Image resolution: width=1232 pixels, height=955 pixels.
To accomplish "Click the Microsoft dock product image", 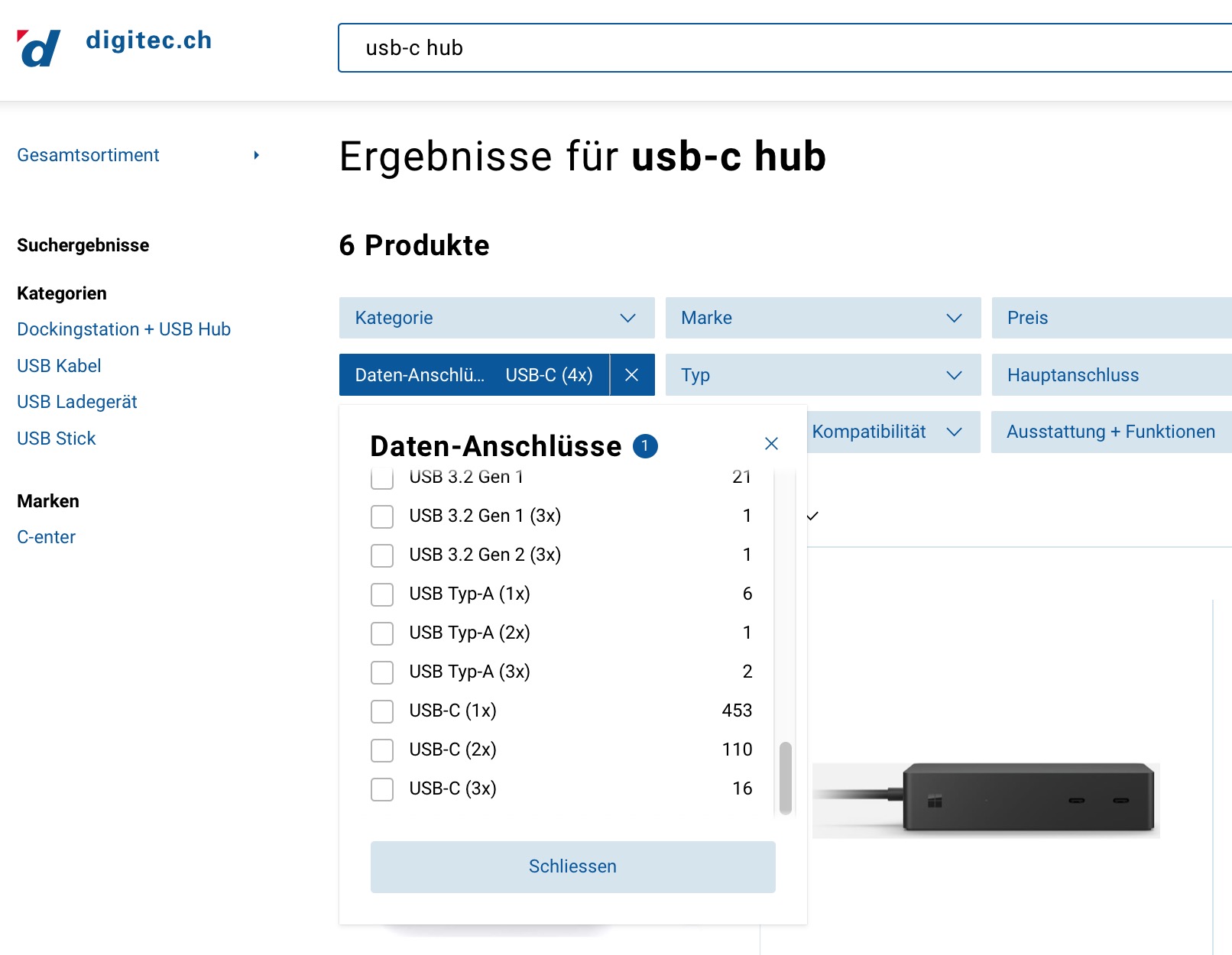I will [985, 799].
